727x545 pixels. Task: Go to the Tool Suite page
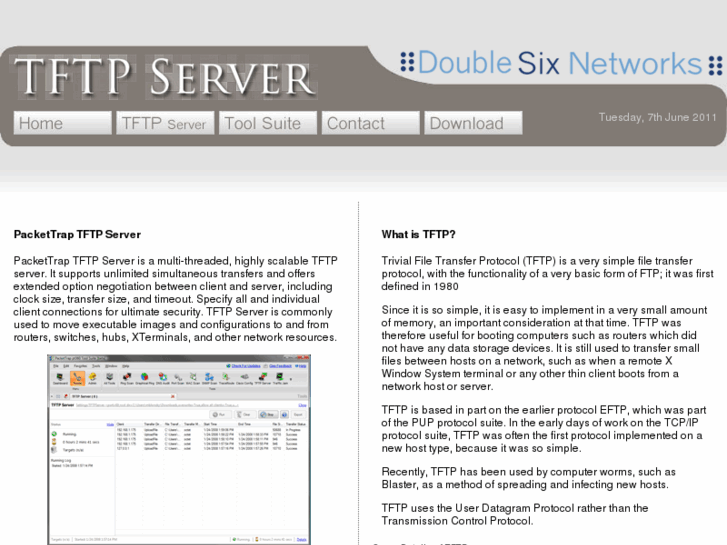[x=268, y=123]
